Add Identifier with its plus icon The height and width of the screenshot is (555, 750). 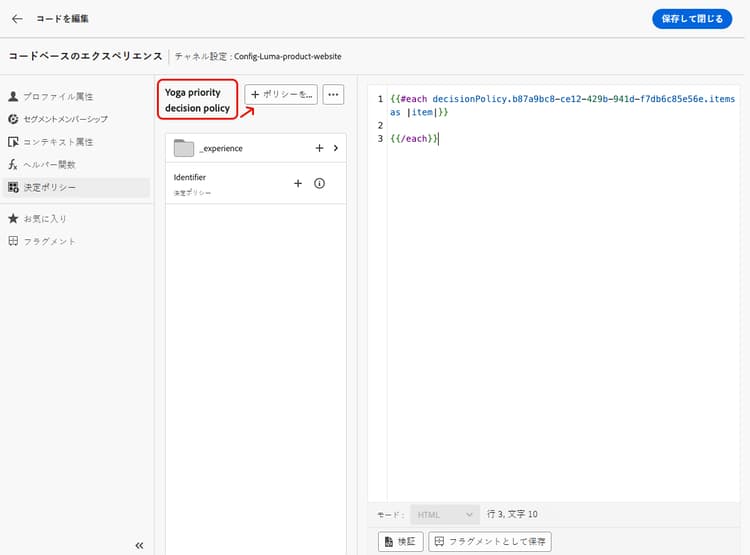[298, 183]
